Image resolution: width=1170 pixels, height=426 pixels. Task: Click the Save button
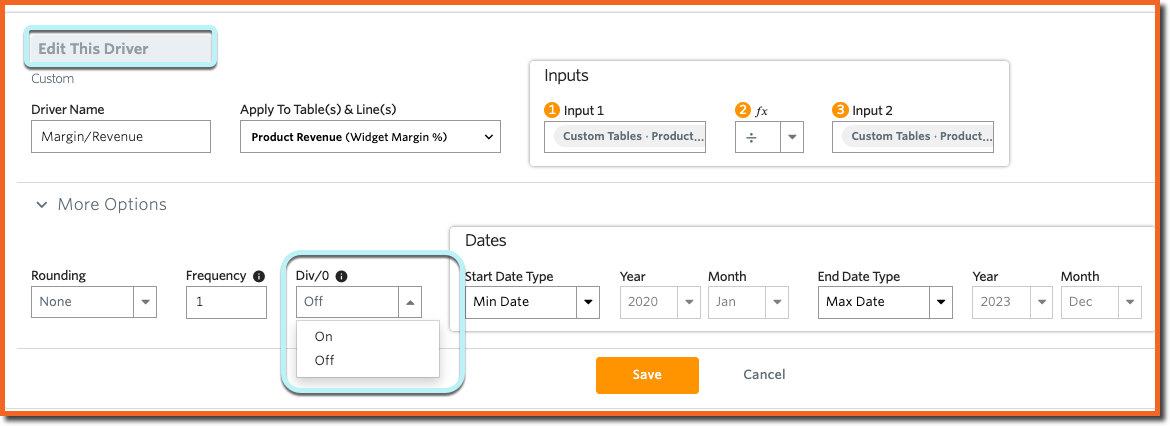(647, 375)
